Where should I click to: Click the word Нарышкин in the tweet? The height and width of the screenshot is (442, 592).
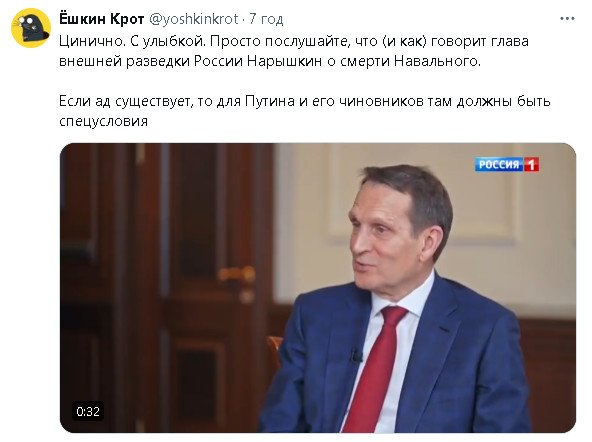pyautogui.click(x=284, y=61)
